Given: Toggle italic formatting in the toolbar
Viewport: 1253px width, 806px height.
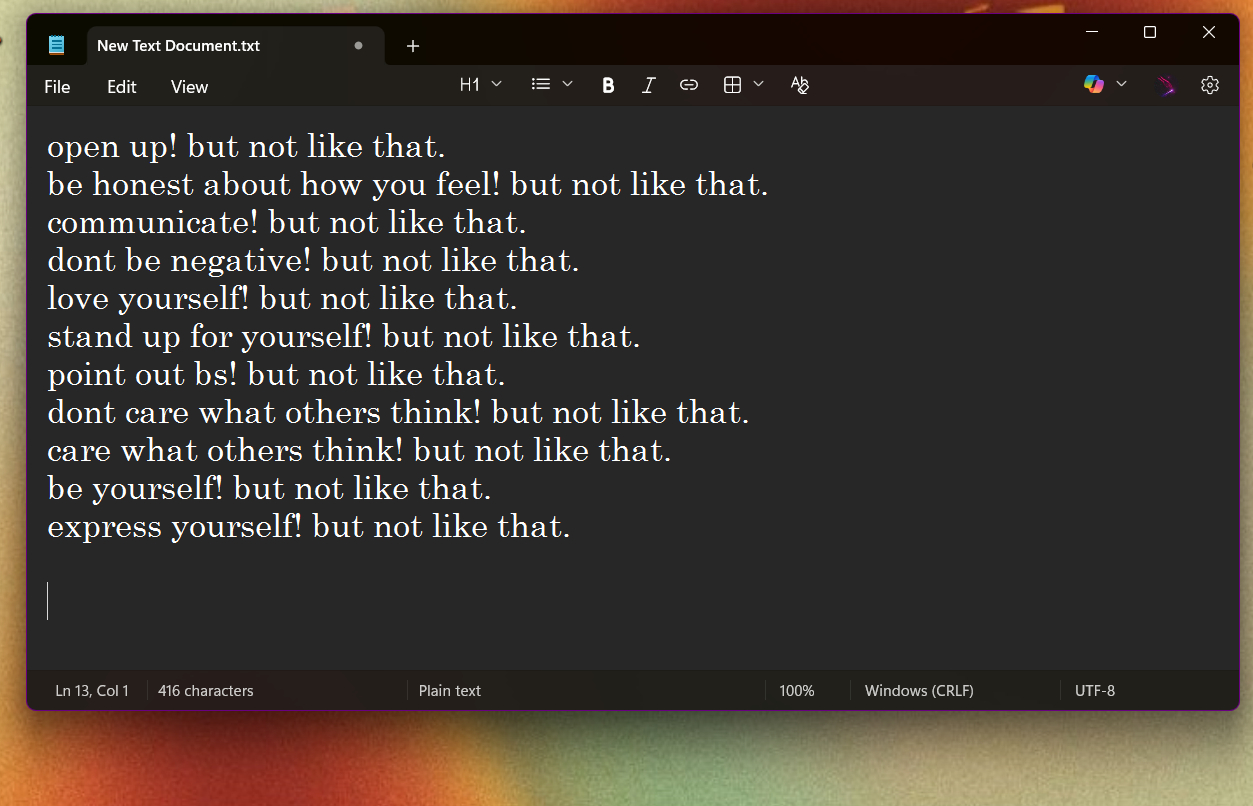Looking at the screenshot, I should click(648, 86).
